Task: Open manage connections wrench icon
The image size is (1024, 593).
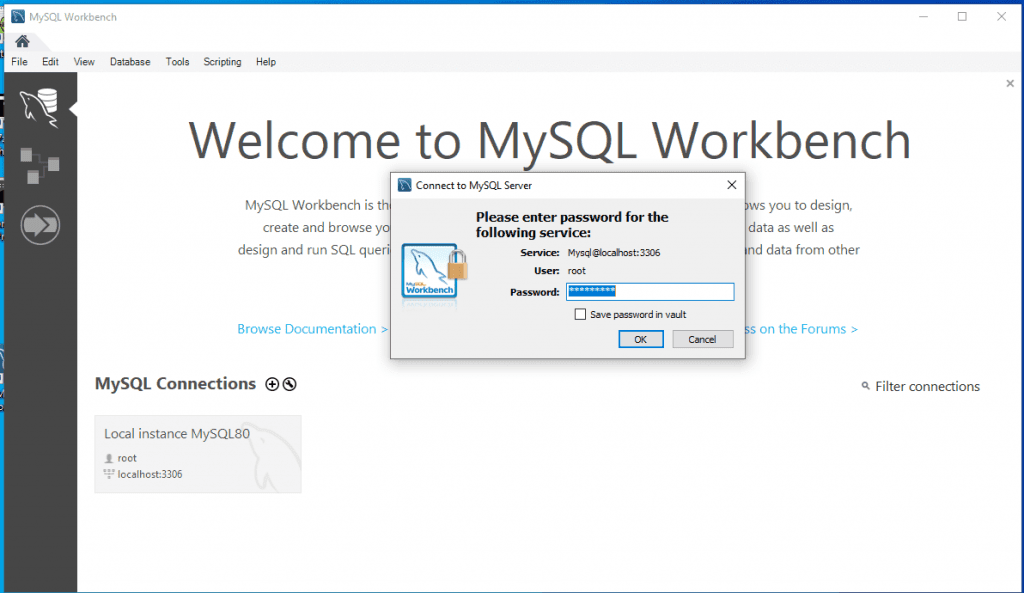Action: click(289, 384)
